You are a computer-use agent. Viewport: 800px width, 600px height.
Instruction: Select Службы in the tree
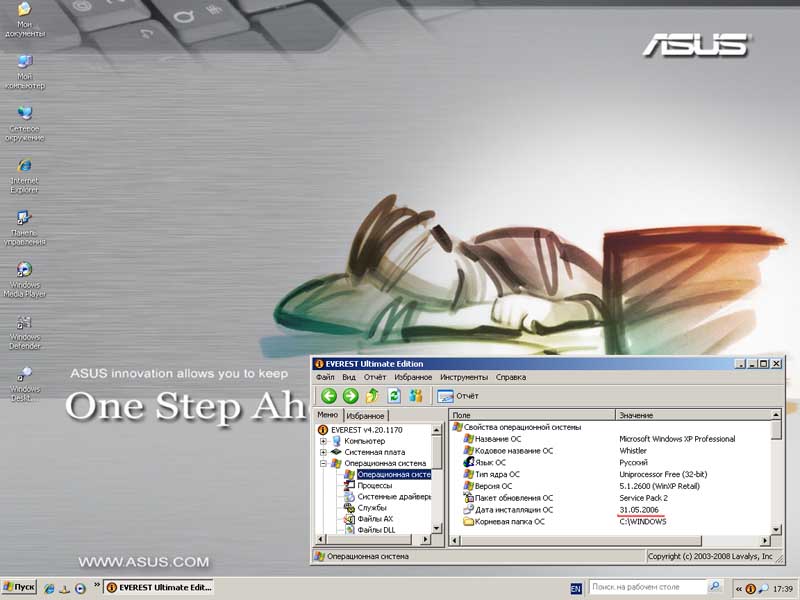[372, 508]
